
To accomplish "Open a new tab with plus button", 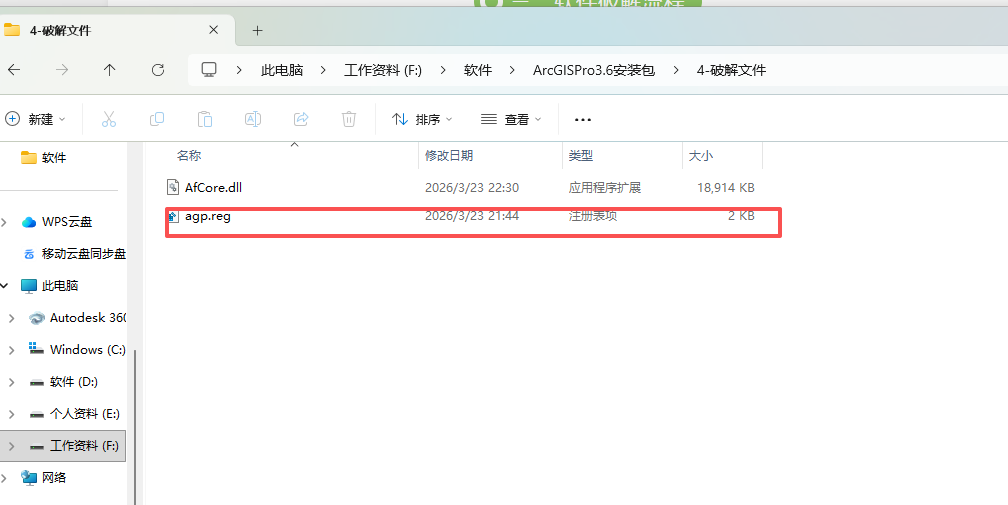I will click(x=257, y=30).
